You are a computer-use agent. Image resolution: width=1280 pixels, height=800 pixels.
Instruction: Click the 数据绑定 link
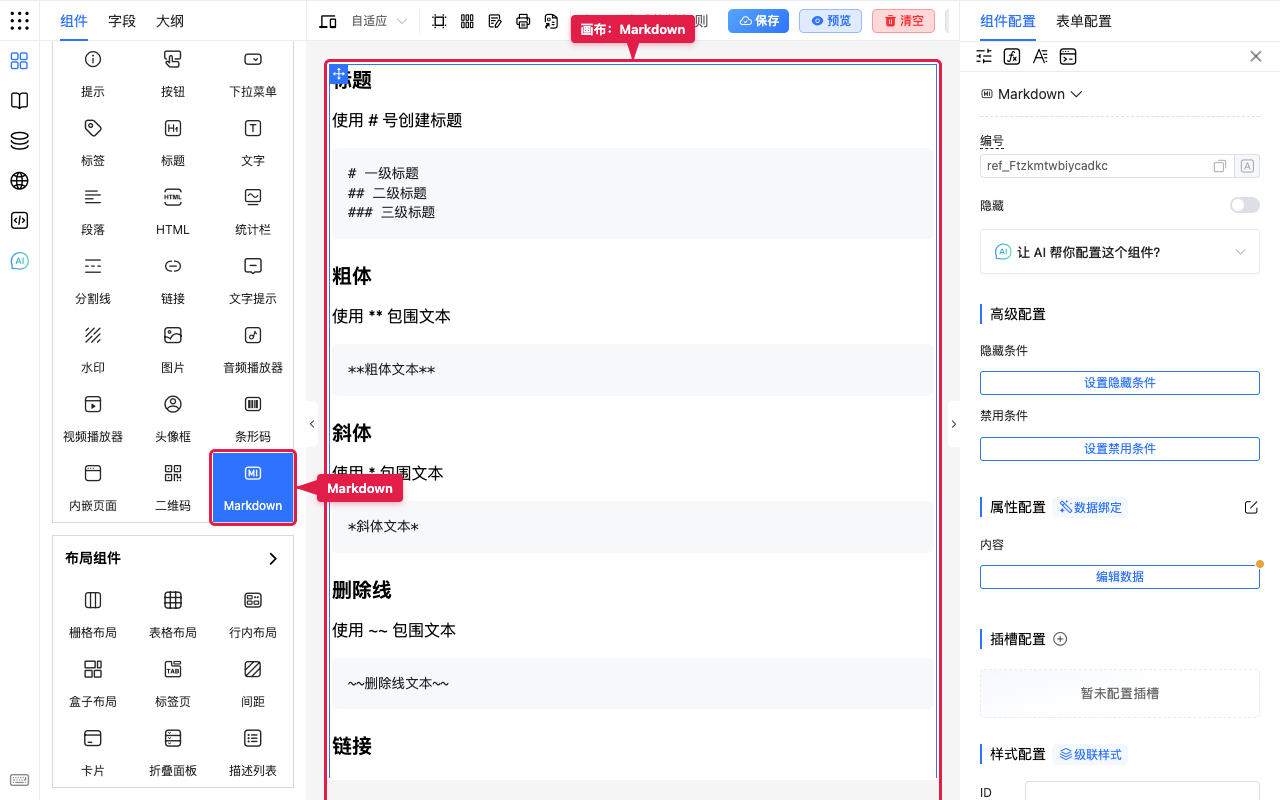click(x=1090, y=507)
